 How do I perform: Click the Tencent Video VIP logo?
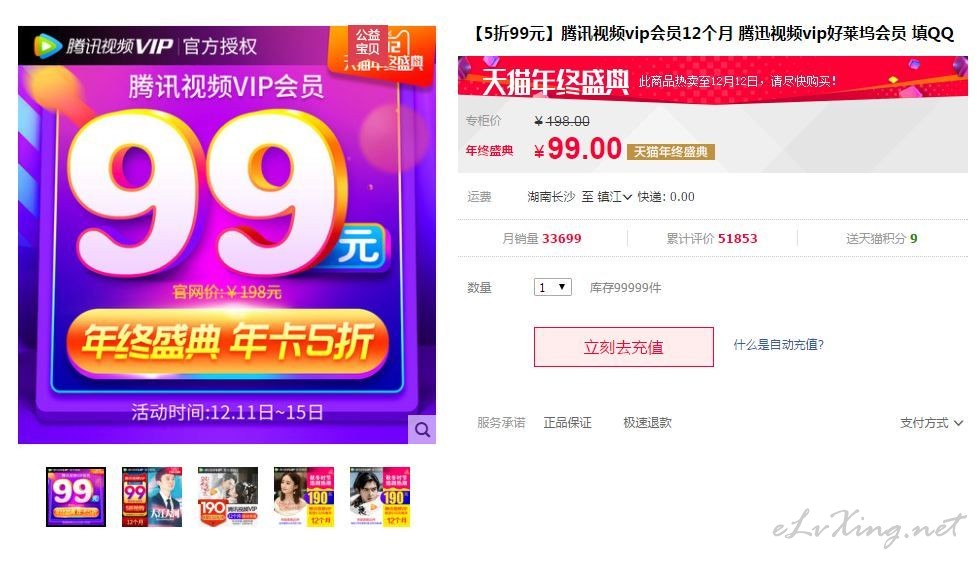point(103,46)
